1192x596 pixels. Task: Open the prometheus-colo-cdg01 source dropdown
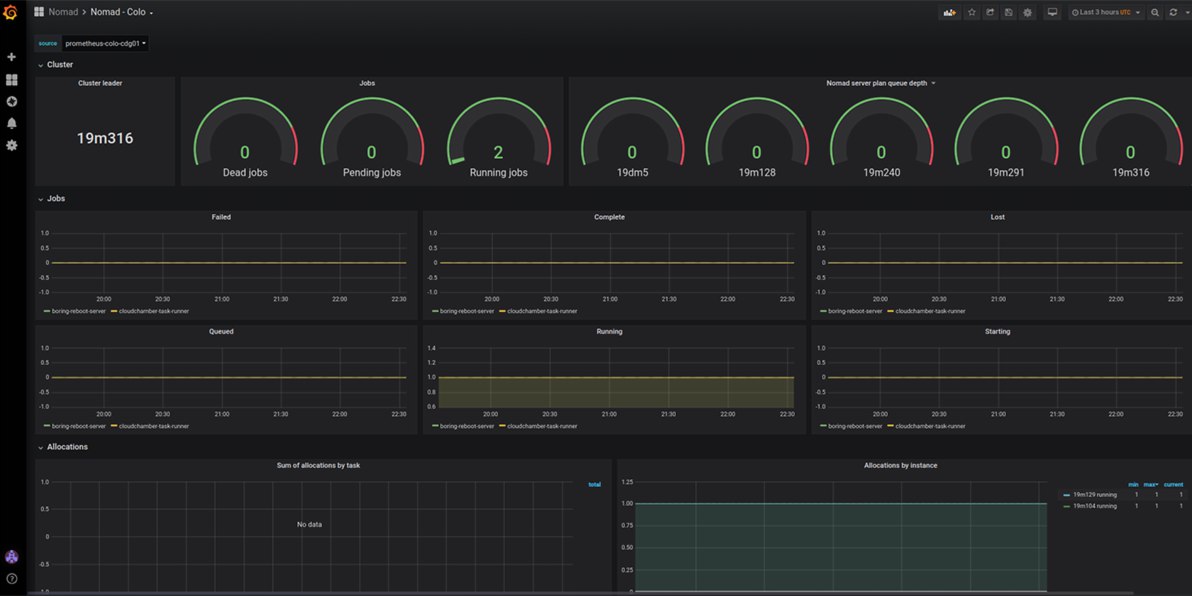coord(106,43)
